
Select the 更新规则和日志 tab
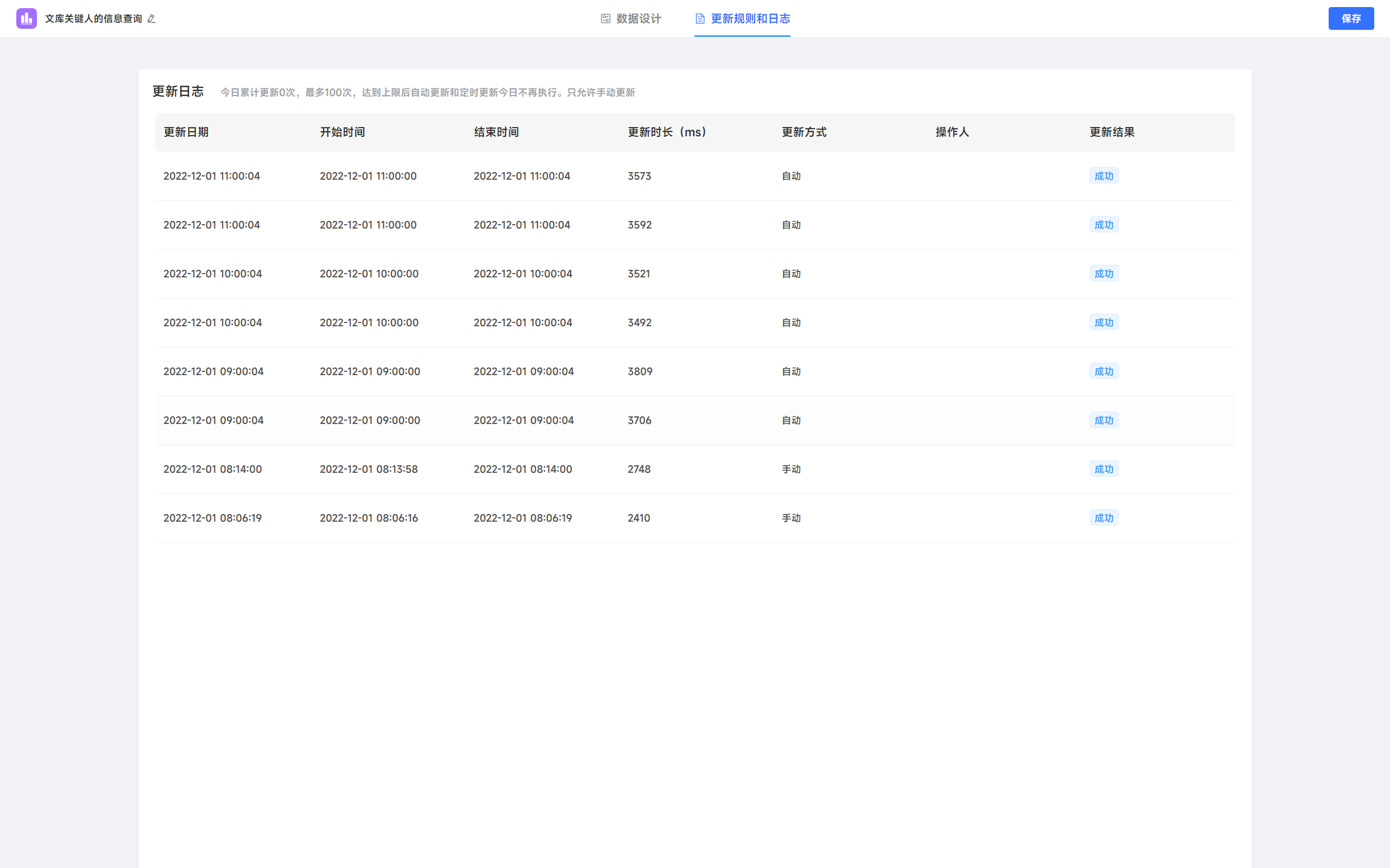tap(742, 19)
